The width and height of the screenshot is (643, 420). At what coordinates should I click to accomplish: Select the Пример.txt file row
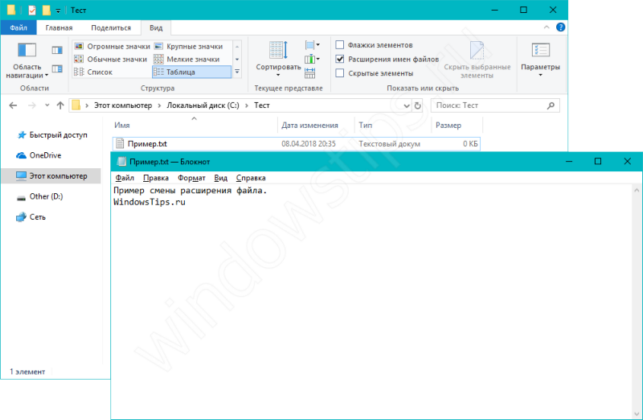click(296, 144)
